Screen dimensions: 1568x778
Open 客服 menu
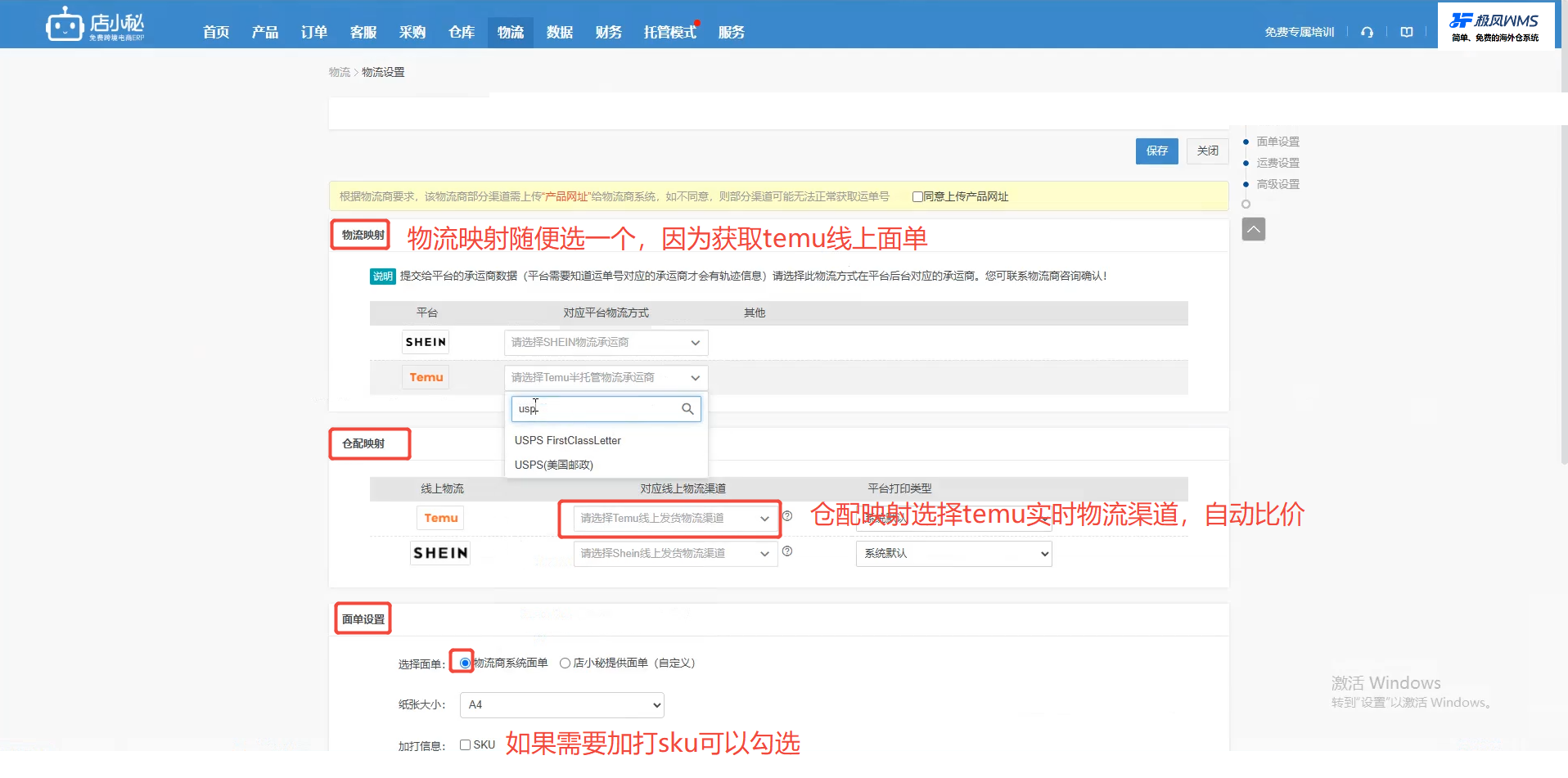pos(363,32)
